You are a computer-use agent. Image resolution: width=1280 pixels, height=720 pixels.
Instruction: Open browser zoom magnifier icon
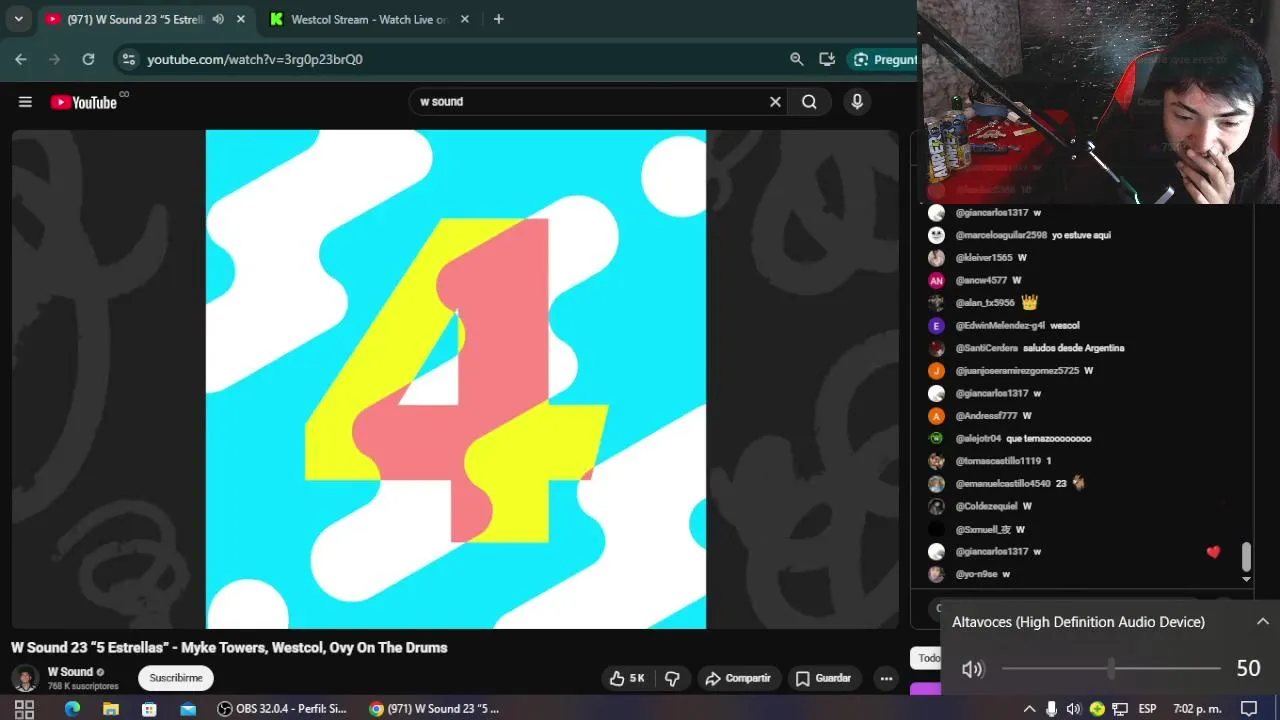coord(797,59)
